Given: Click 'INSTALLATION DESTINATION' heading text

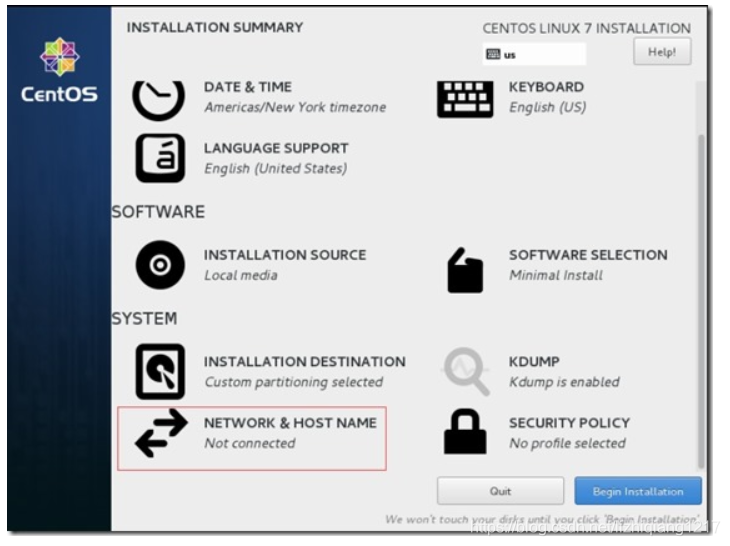Looking at the screenshot, I should click(x=304, y=362).
